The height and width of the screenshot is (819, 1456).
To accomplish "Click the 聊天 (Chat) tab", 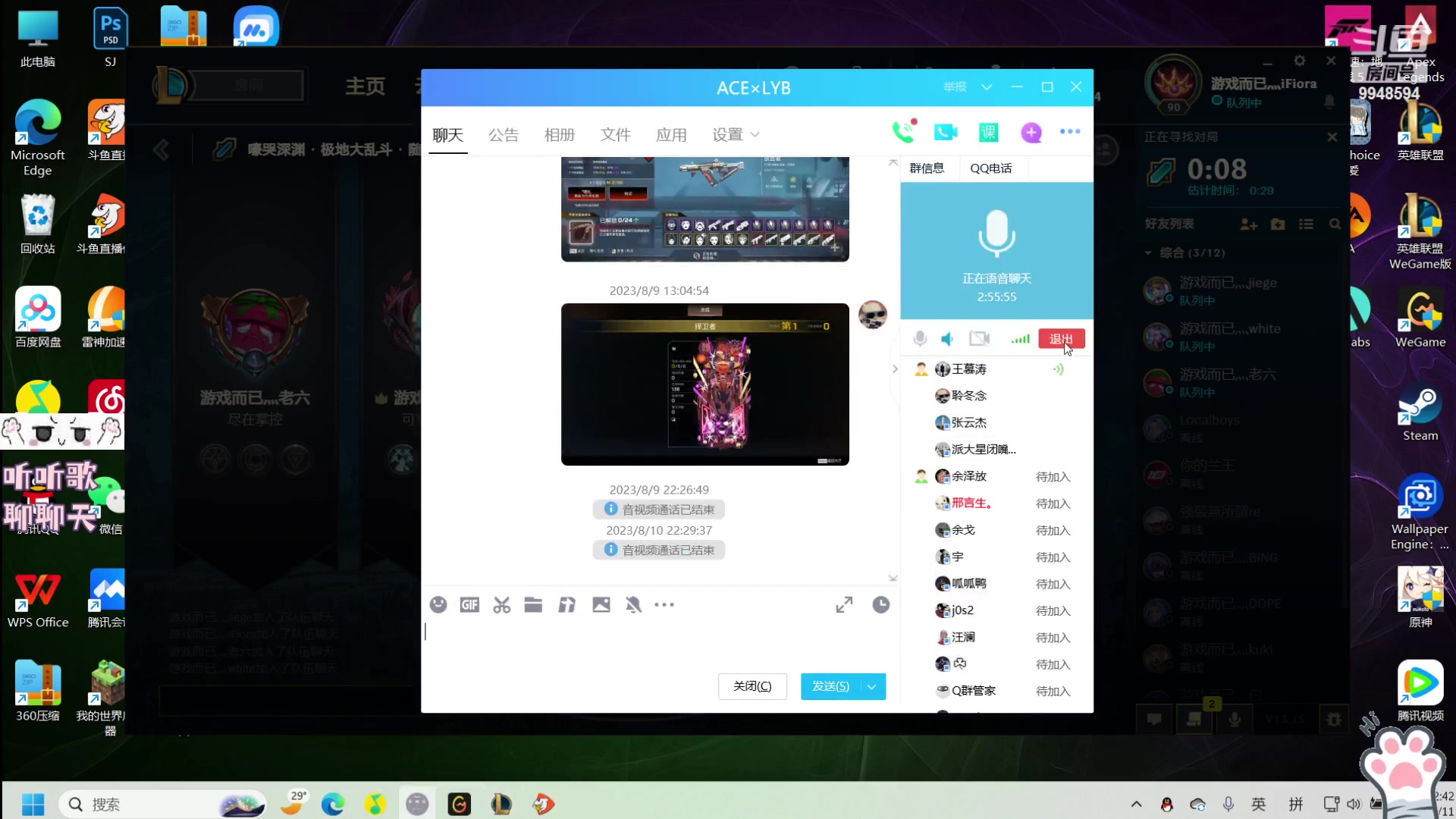I will (448, 134).
